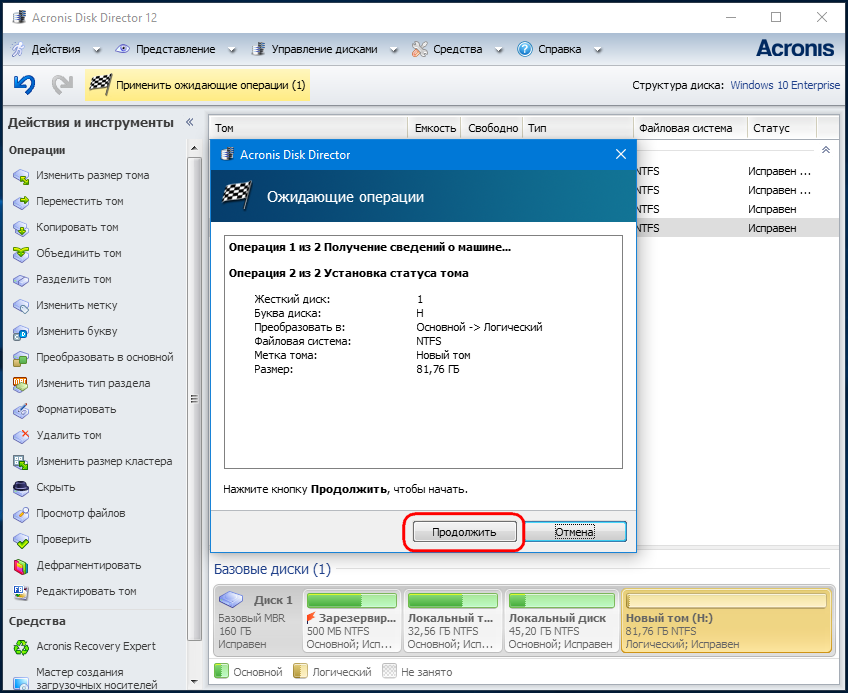Click 'Windows 10 Enterprise' disk structure link

tap(785, 85)
